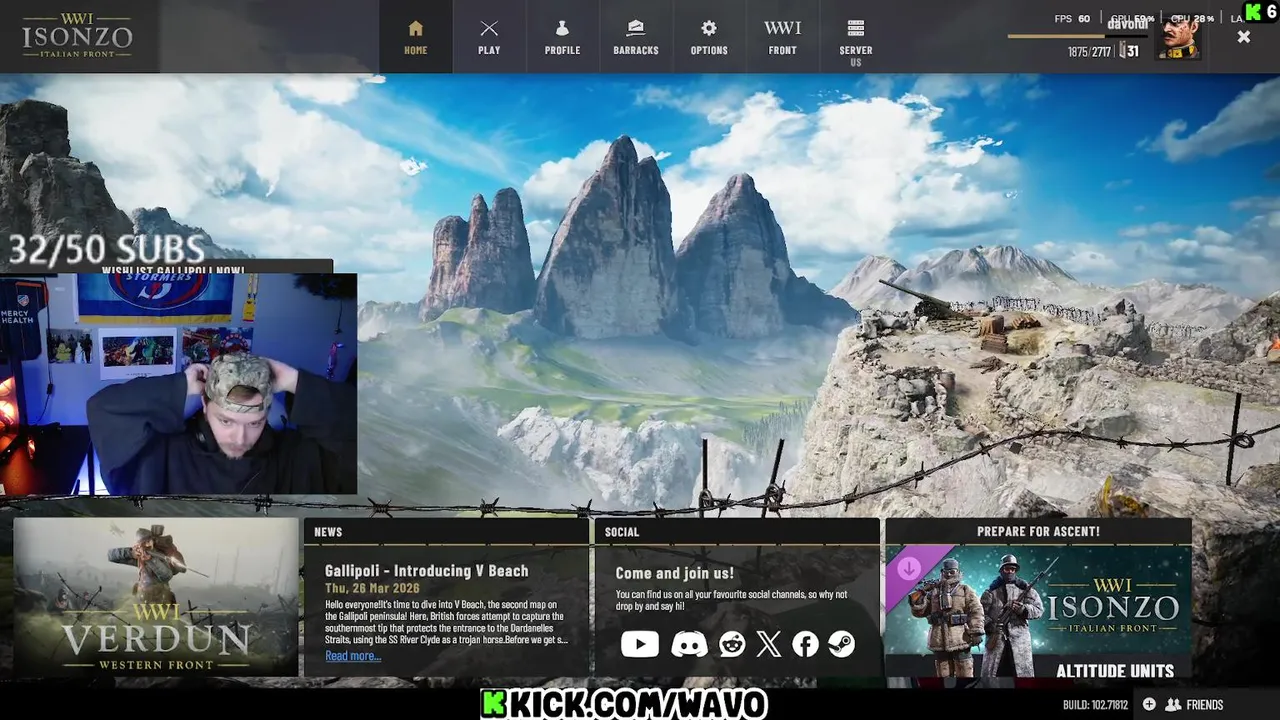Viewport: 1280px width, 720px height.
Task: Click the News panel header
Action: pyautogui.click(x=446, y=532)
